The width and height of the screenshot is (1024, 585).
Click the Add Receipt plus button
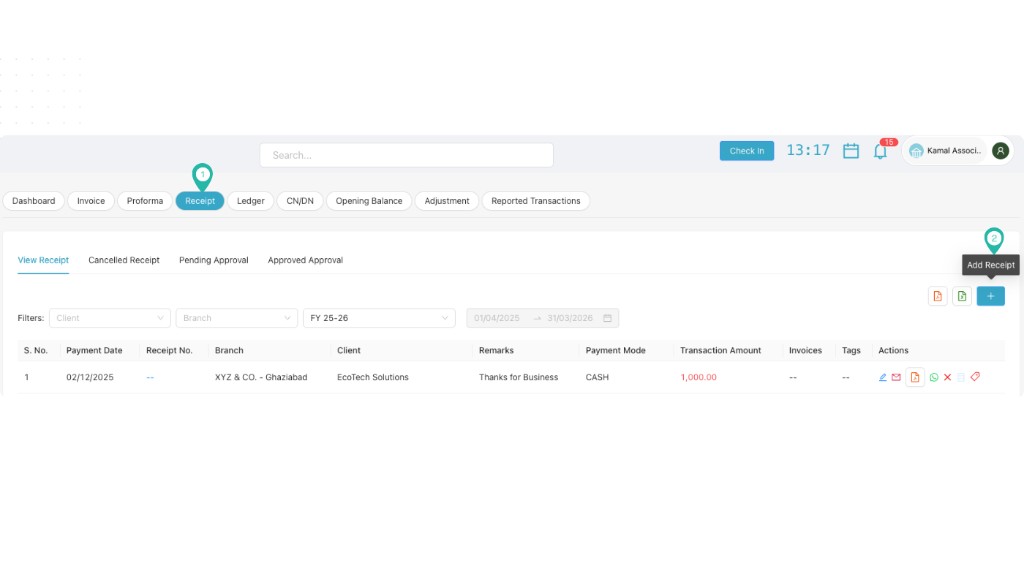990,296
